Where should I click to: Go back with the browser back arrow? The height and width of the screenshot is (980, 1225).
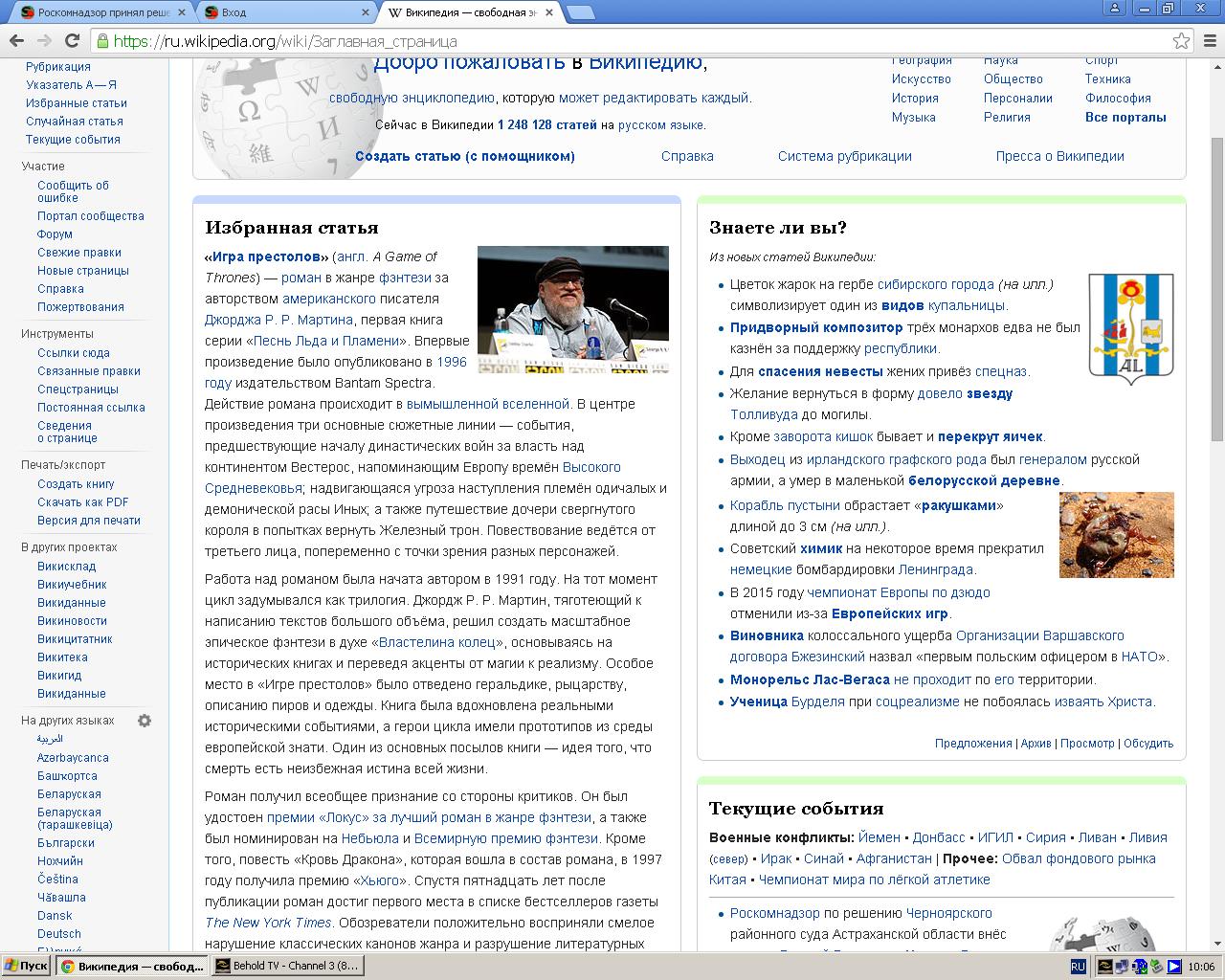point(16,40)
